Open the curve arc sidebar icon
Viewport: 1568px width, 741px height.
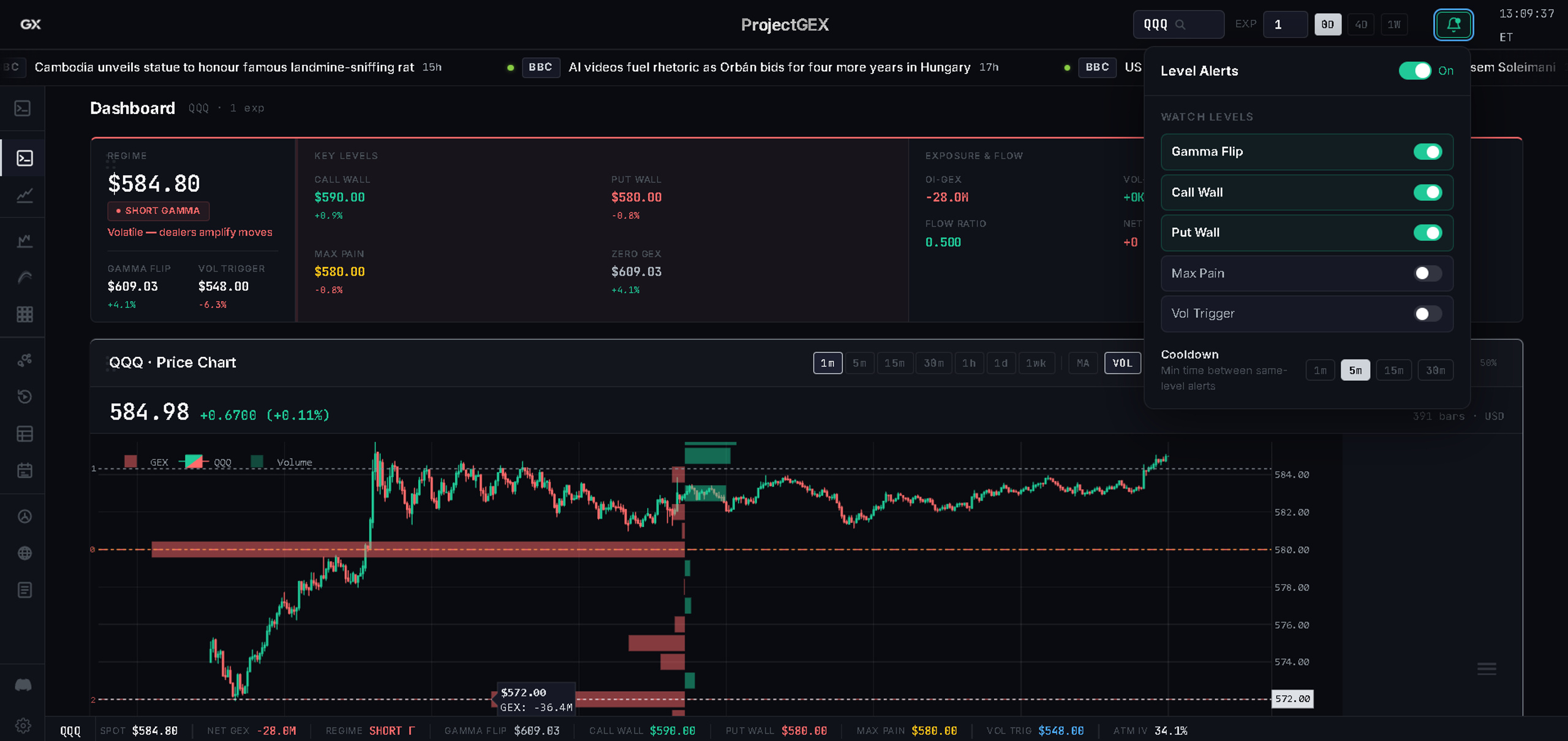click(24, 277)
